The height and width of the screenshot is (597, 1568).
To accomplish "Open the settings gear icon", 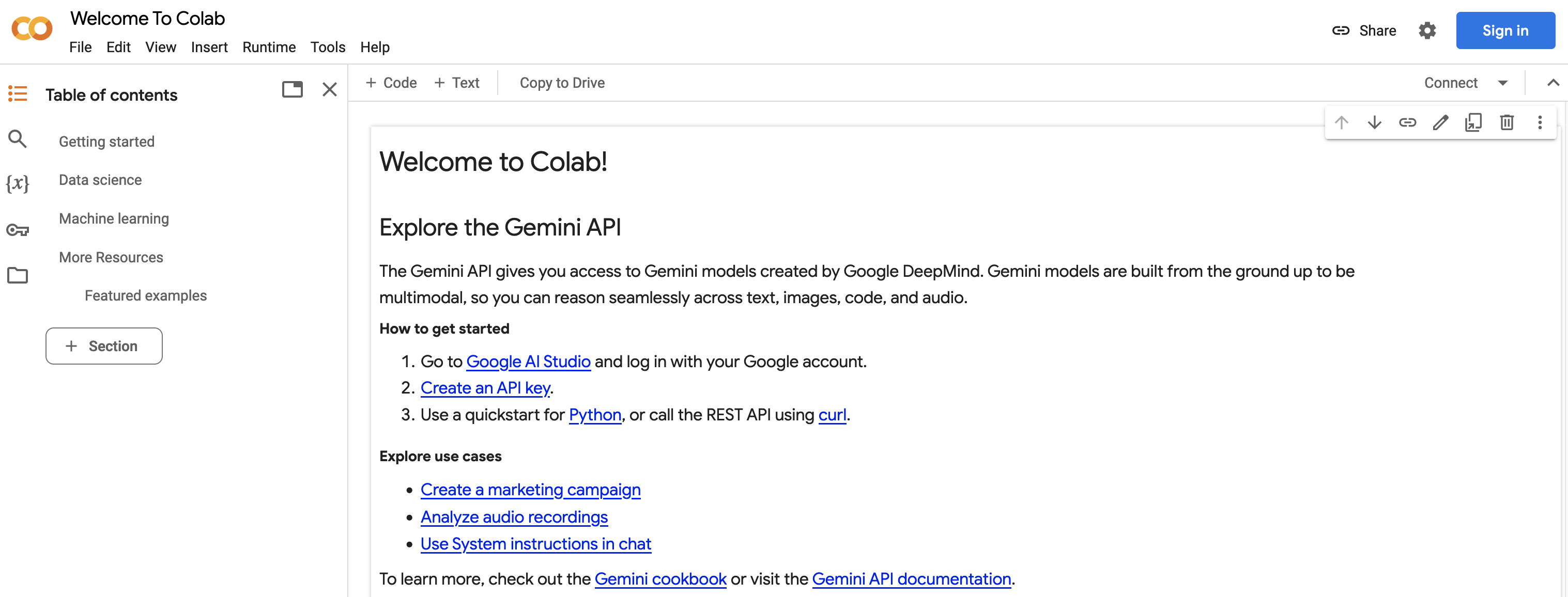I will point(1427,30).
